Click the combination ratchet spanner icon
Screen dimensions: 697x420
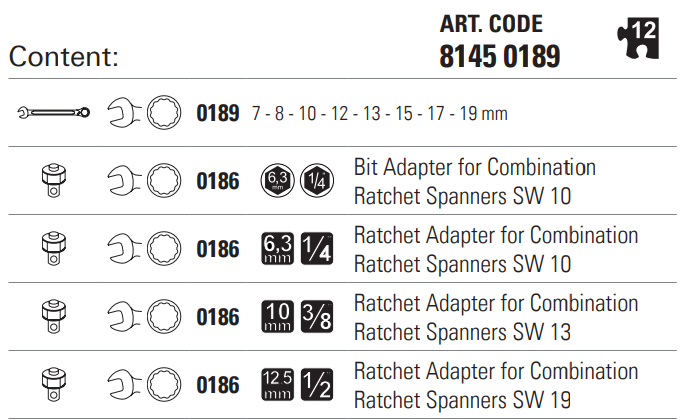point(53,113)
